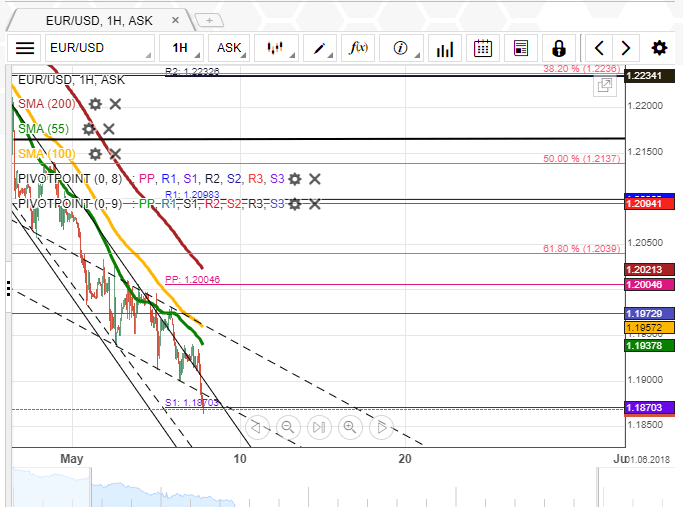Open the f(x) indicators menu
This screenshot has width=683, height=511.
coord(357,48)
